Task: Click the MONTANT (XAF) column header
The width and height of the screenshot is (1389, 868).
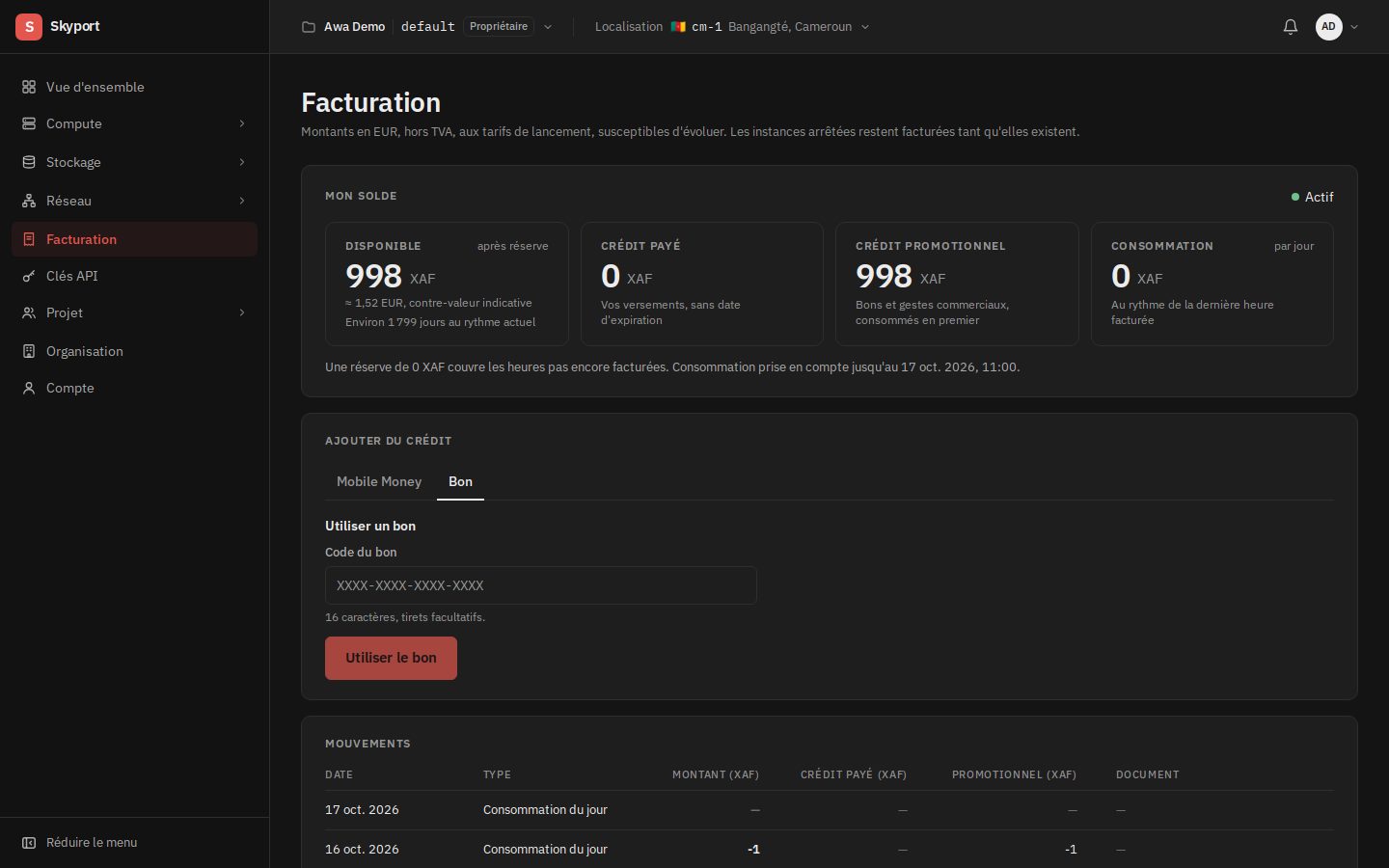Action: pos(716,774)
